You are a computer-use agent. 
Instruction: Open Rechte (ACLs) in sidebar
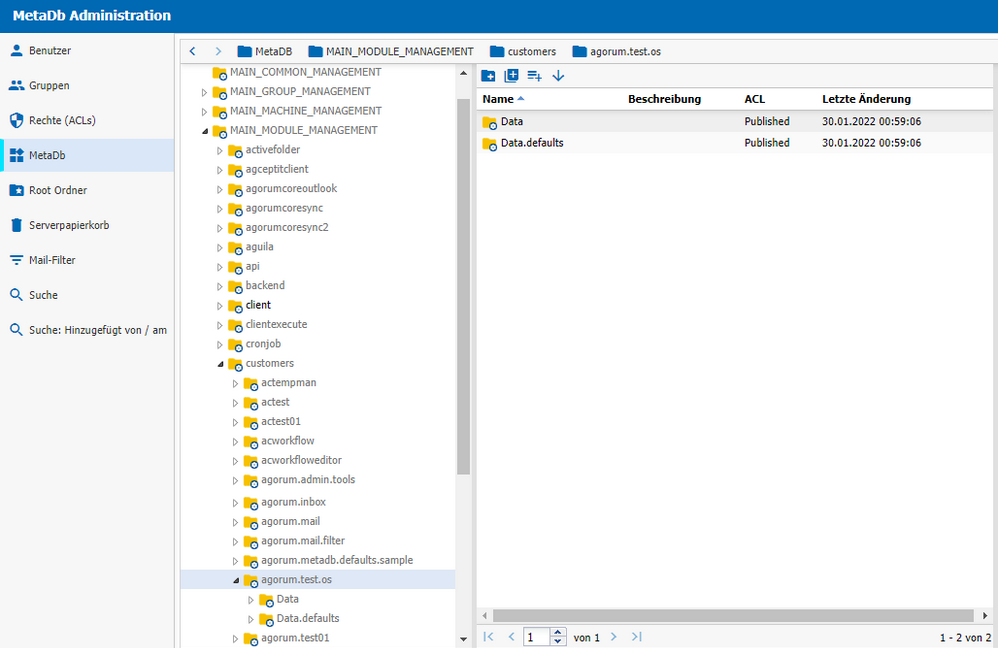pos(87,120)
